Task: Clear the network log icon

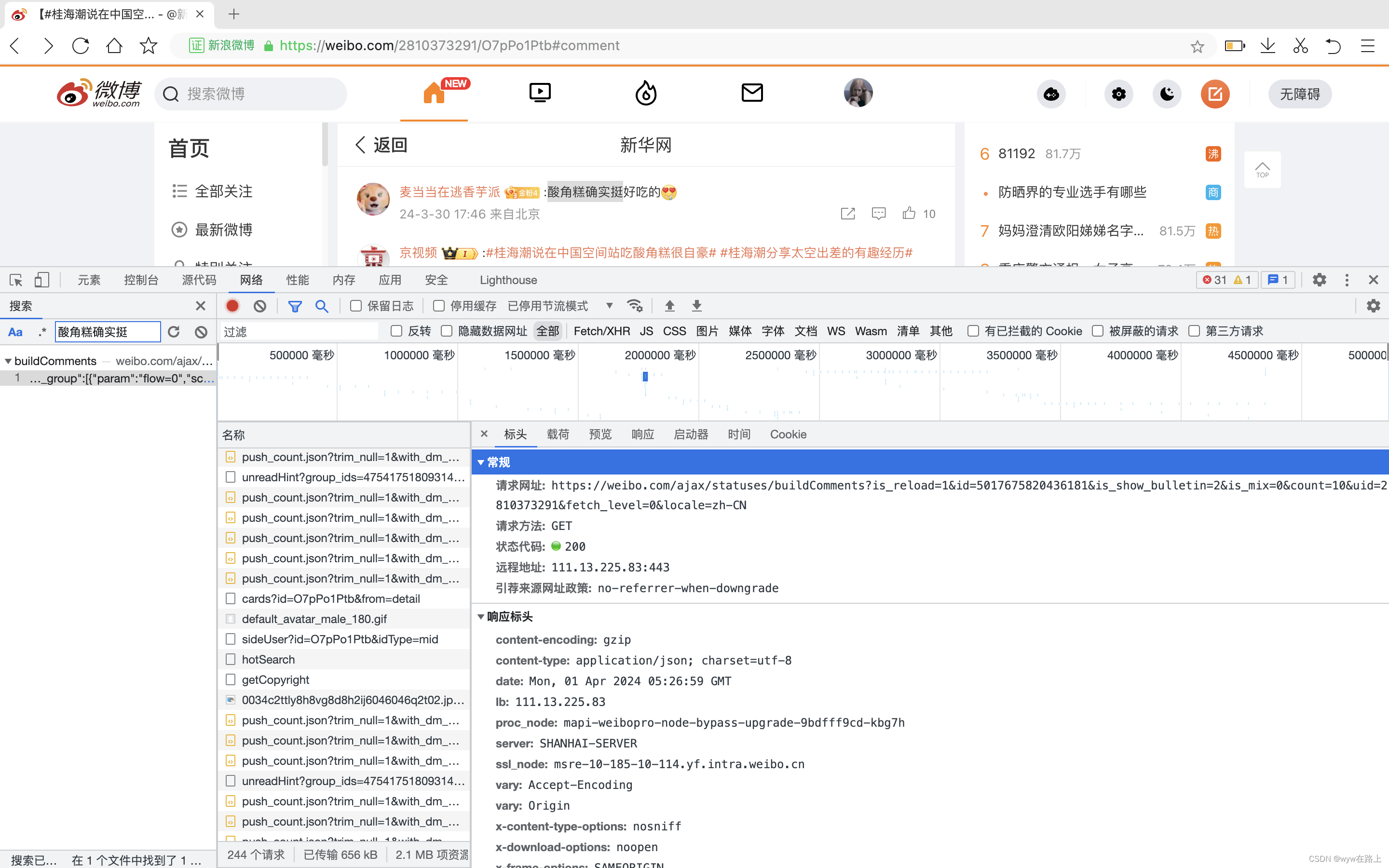Action: click(x=260, y=306)
